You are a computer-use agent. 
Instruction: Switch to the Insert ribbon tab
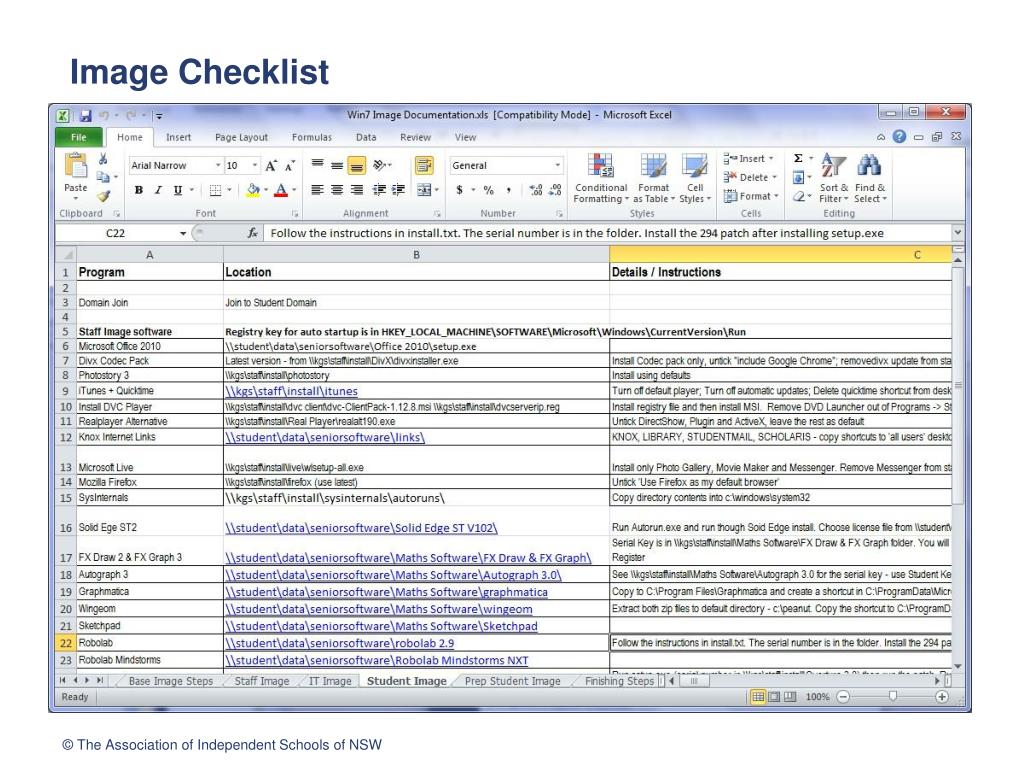pyautogui.click(x=178, y=138)
